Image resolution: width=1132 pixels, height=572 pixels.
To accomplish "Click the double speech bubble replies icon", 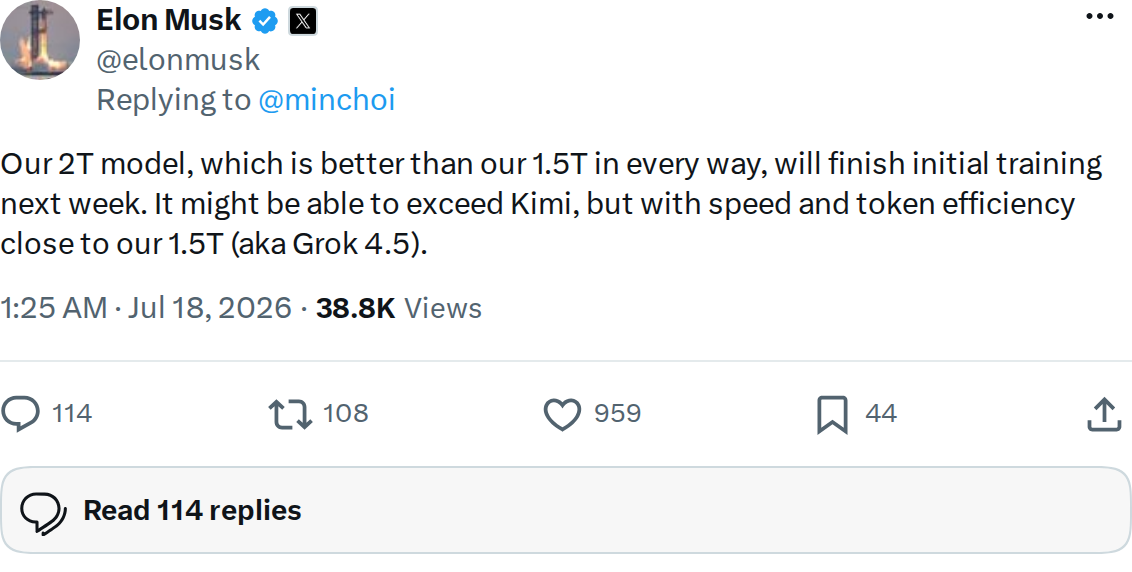I will click(x=44, y=512).
